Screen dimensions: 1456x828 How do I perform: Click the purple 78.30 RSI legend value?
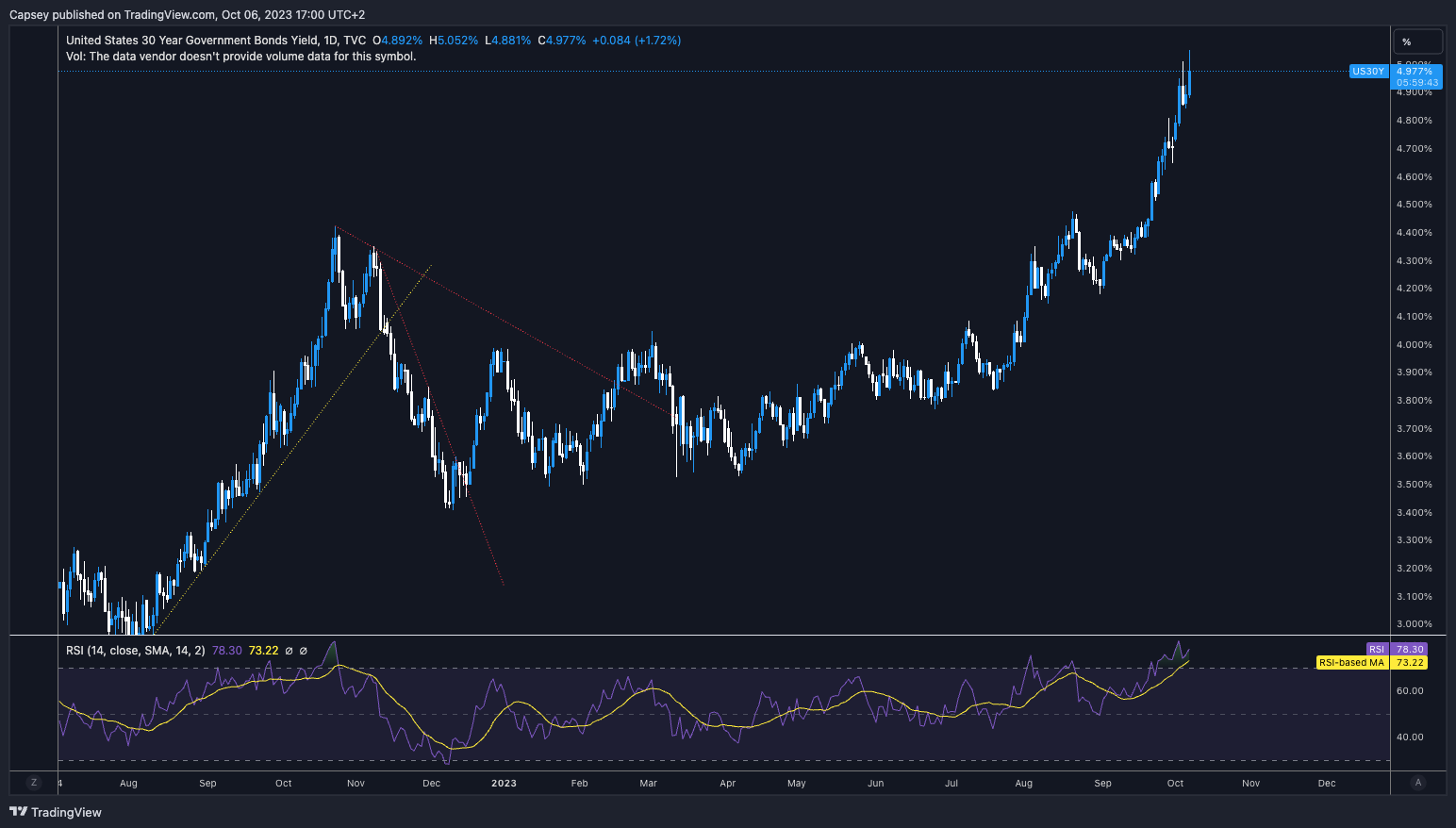click(x=227, y=651)
